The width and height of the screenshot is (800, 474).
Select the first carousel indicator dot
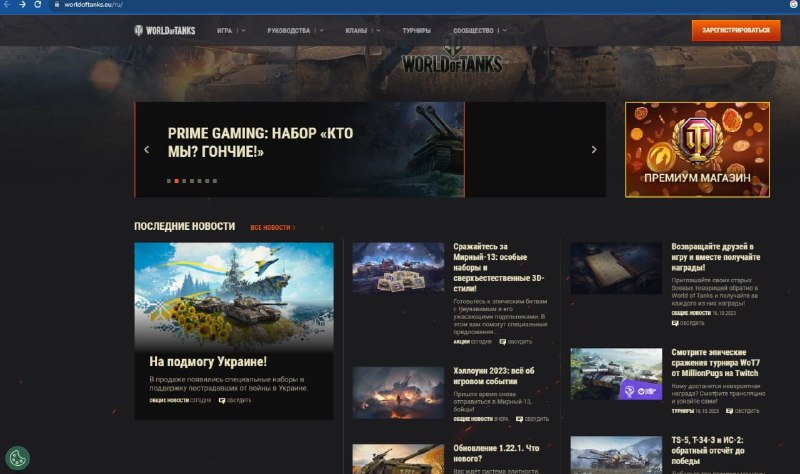[x=169, y=181]
